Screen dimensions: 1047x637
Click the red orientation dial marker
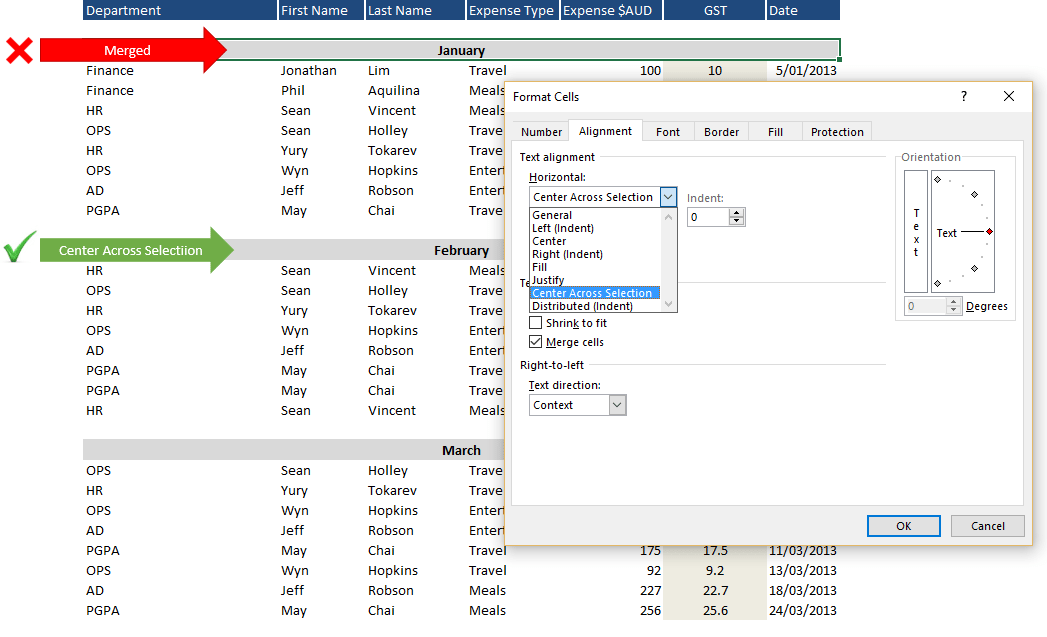[990, 232]
